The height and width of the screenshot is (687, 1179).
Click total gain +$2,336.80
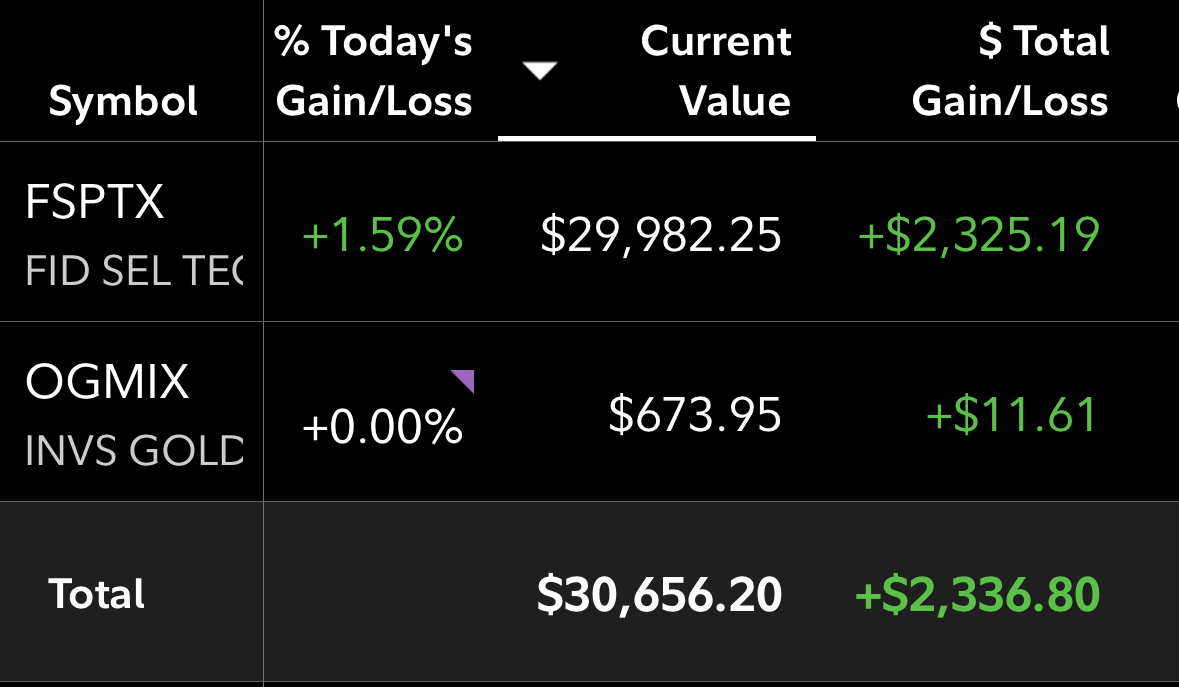[x=977, y=595]
